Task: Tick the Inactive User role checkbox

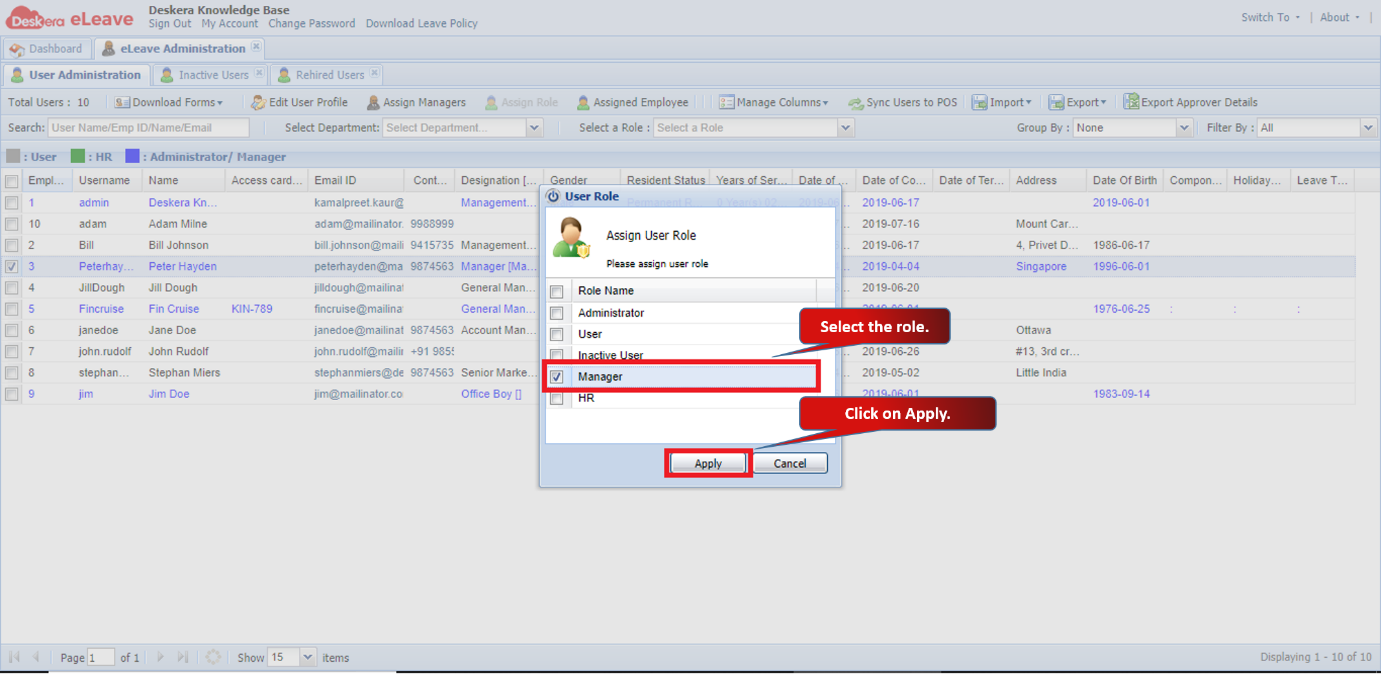Action: click(557, 355)
